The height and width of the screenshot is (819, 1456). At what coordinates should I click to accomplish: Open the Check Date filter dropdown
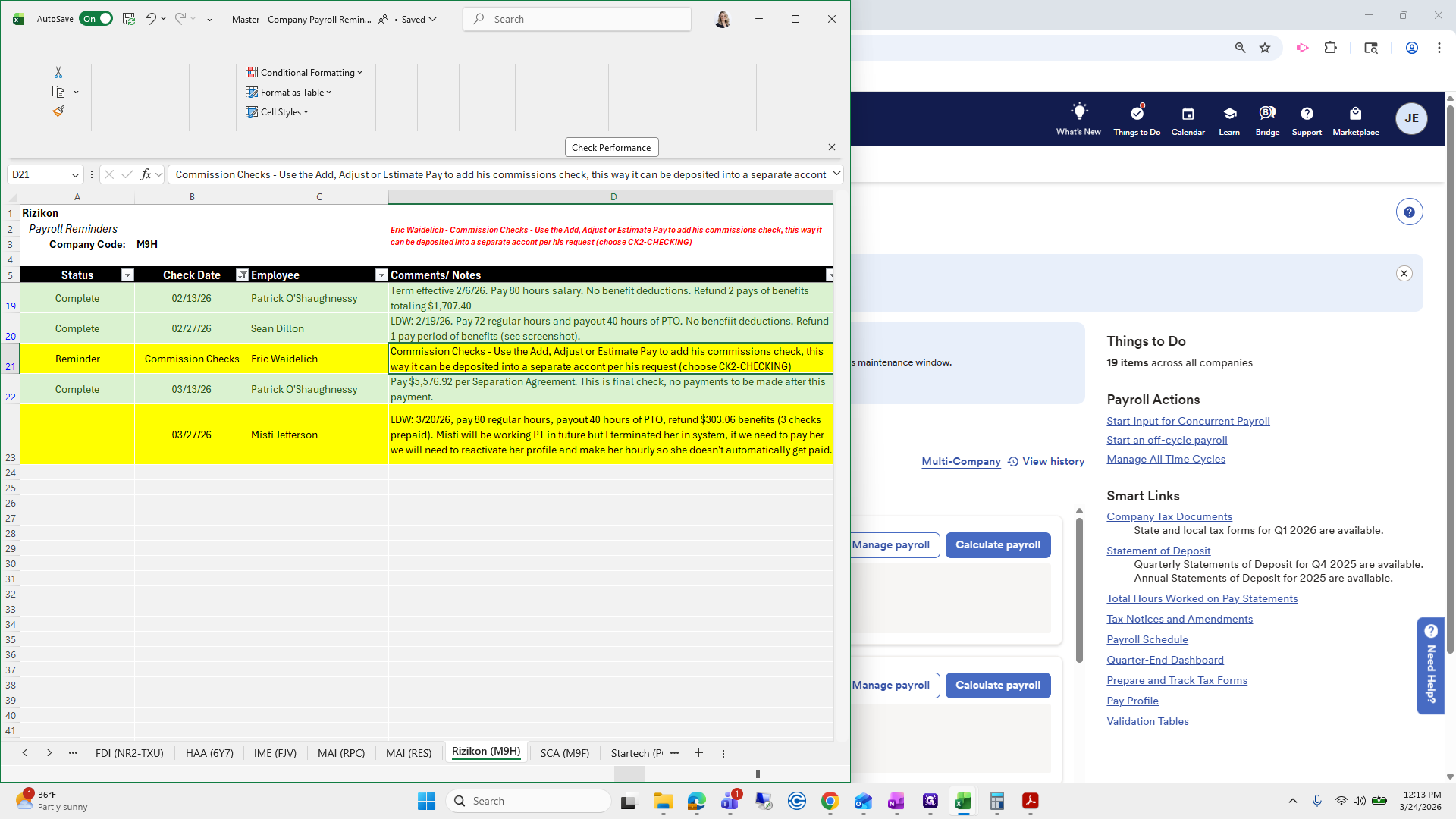pyautogui.click(x=242, y=275)
